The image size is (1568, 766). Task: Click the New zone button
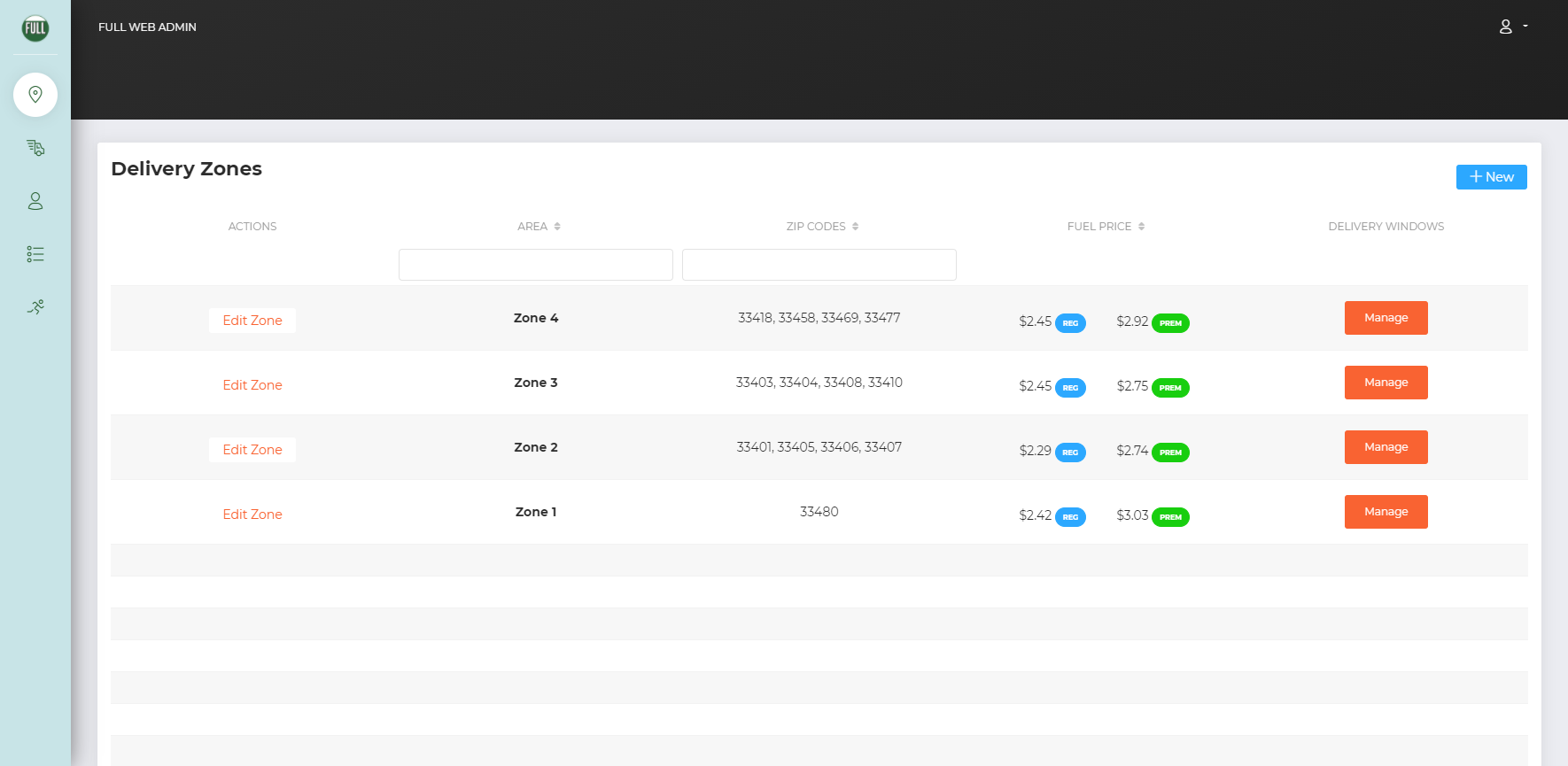coord(1491,177)
